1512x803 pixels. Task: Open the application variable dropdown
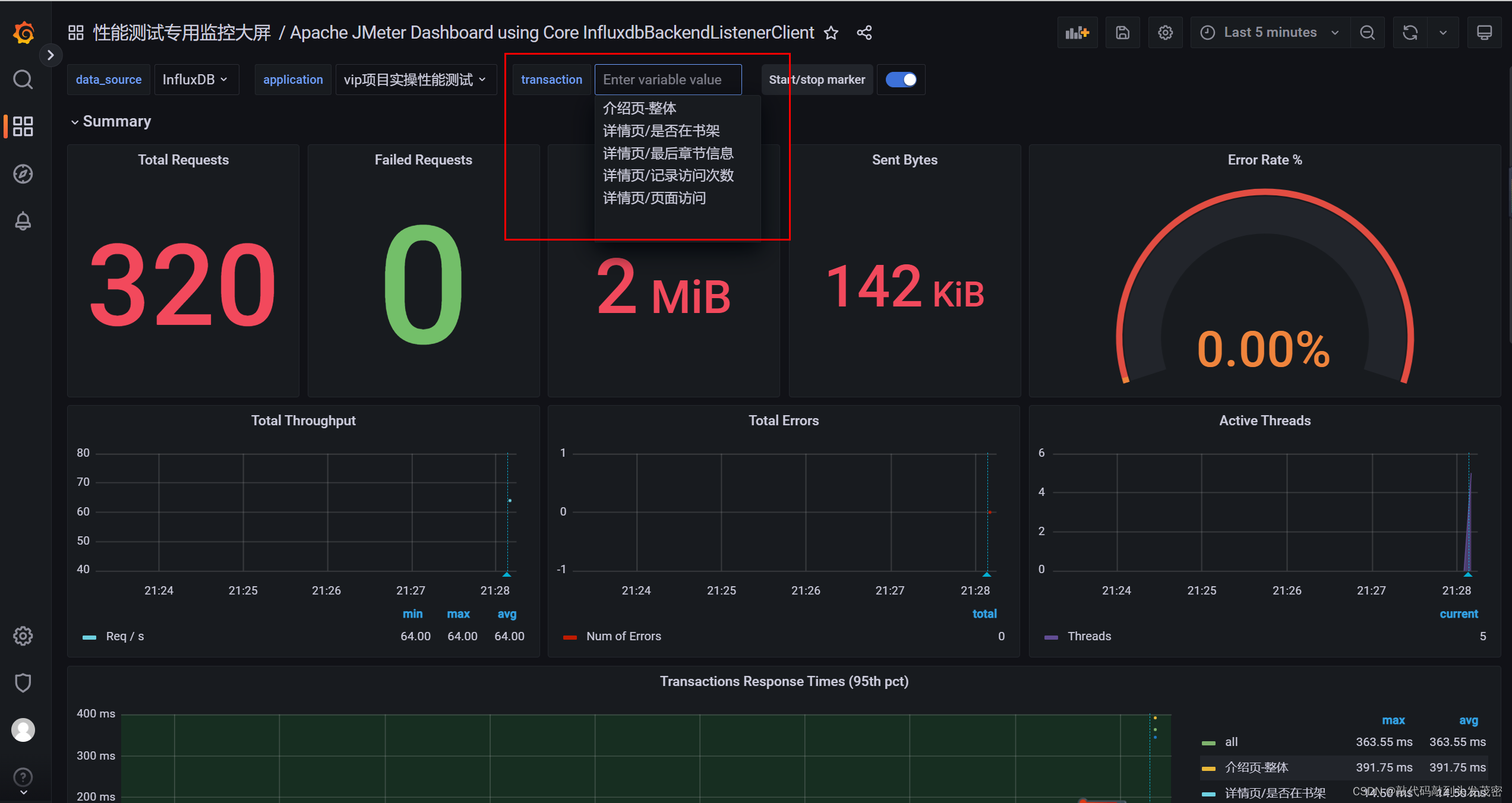click(415, 80)
